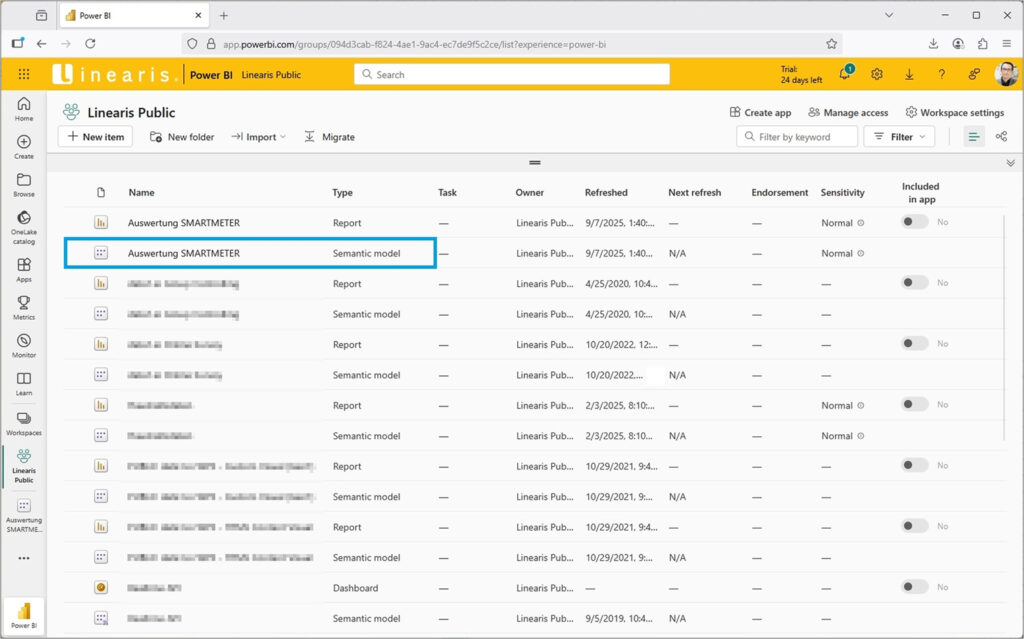Open the Workspaces pane

click(x=24, y=423)
